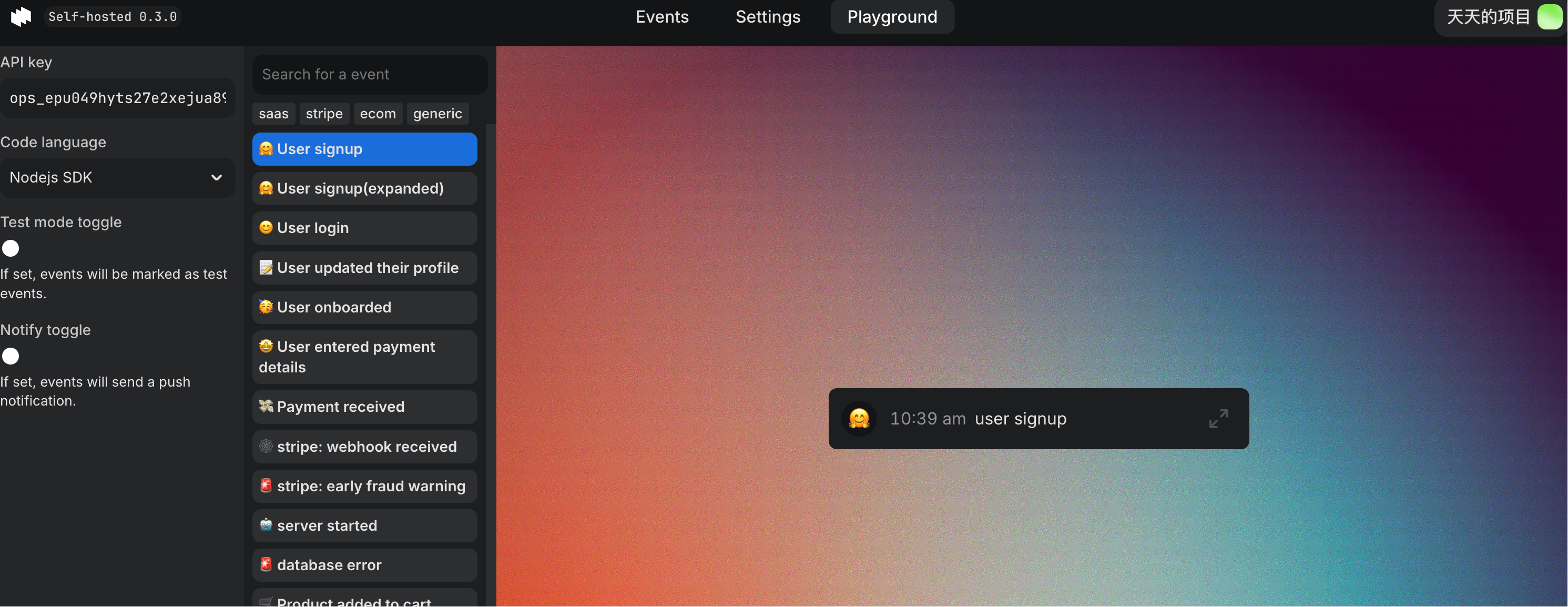Click money icon on Payment received item
This screenshot has height=607, width=1568.
pyautogui.click(x=266, y=406)
